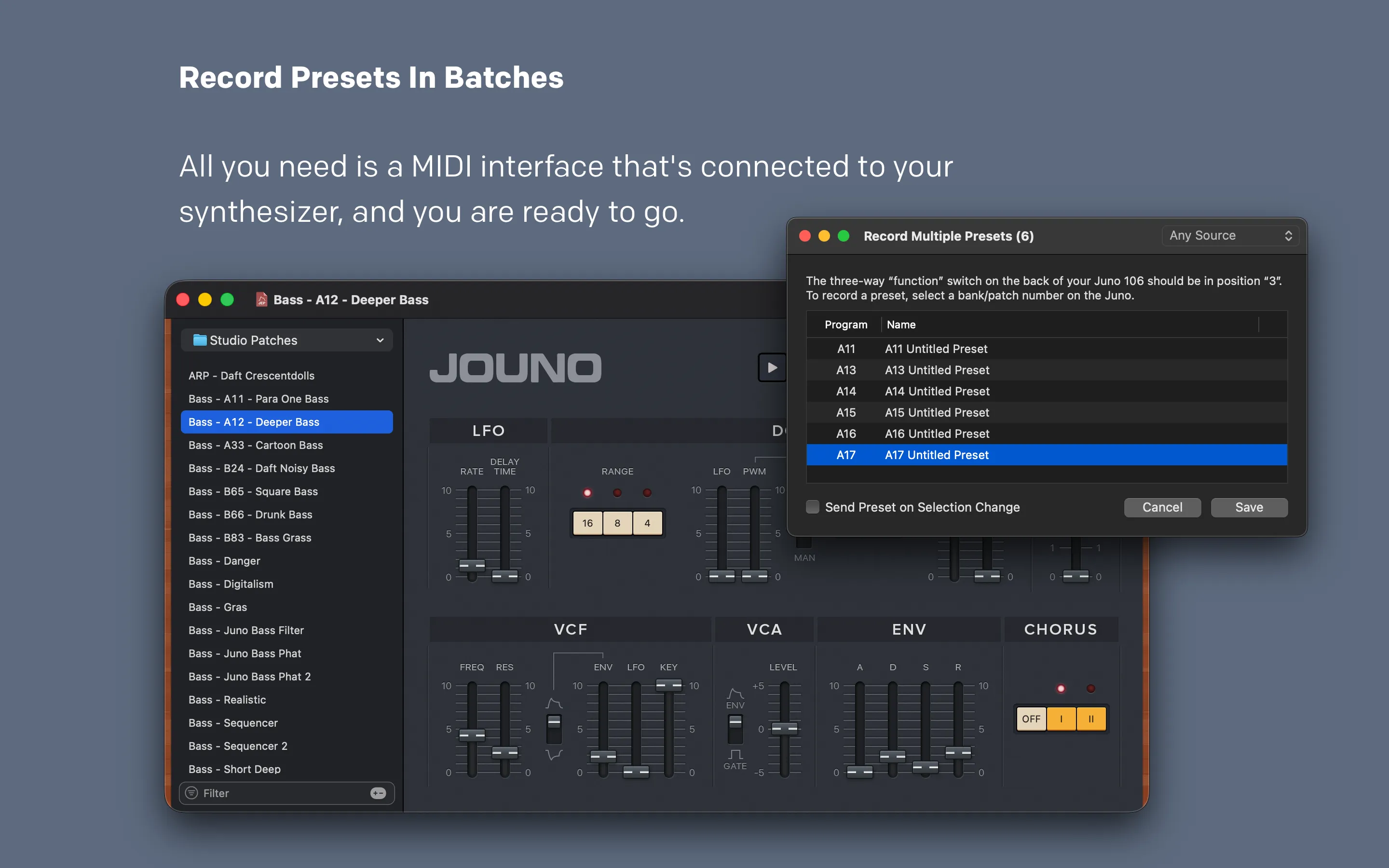Viewport: 1389px width, 868px height.
Task: Open the Any Source dropdown
Action: pyautogui.click(x=1230, y=235)
